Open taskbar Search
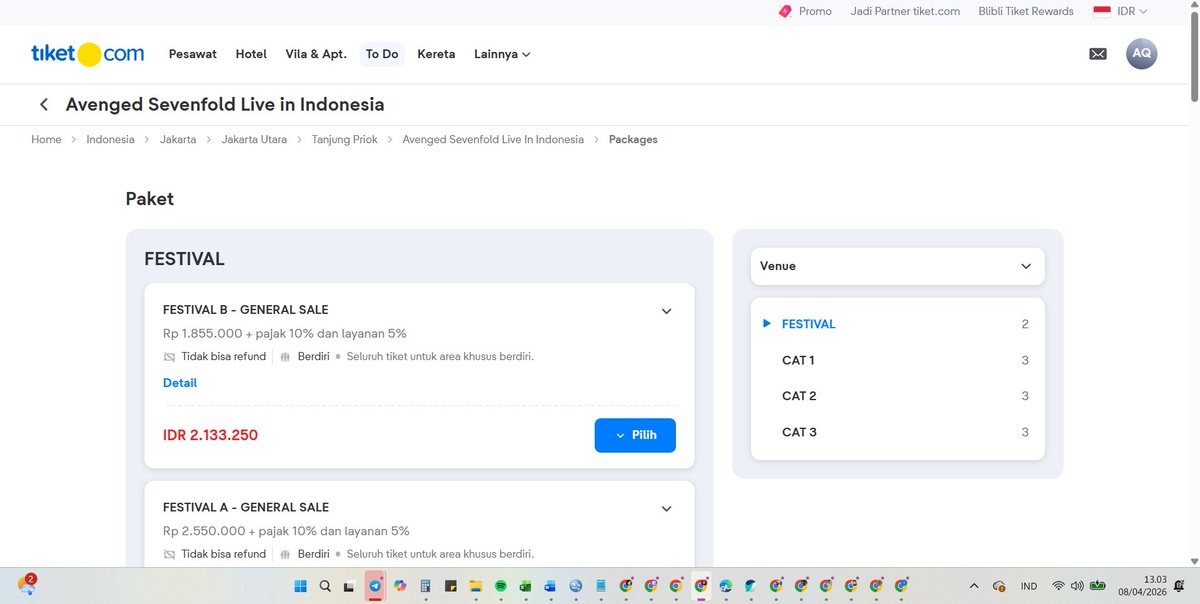The image size is (1200, 604). pyautogui.click(x=325, y=586)
